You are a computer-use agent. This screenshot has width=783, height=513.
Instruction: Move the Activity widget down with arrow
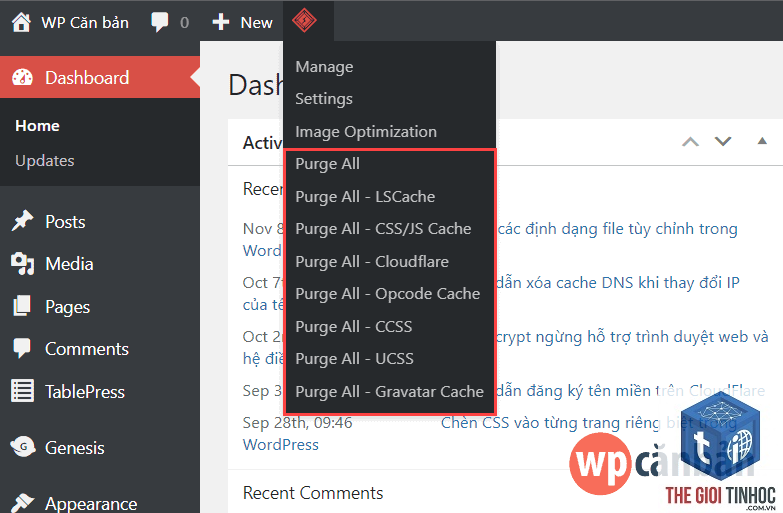click(723, 142)
